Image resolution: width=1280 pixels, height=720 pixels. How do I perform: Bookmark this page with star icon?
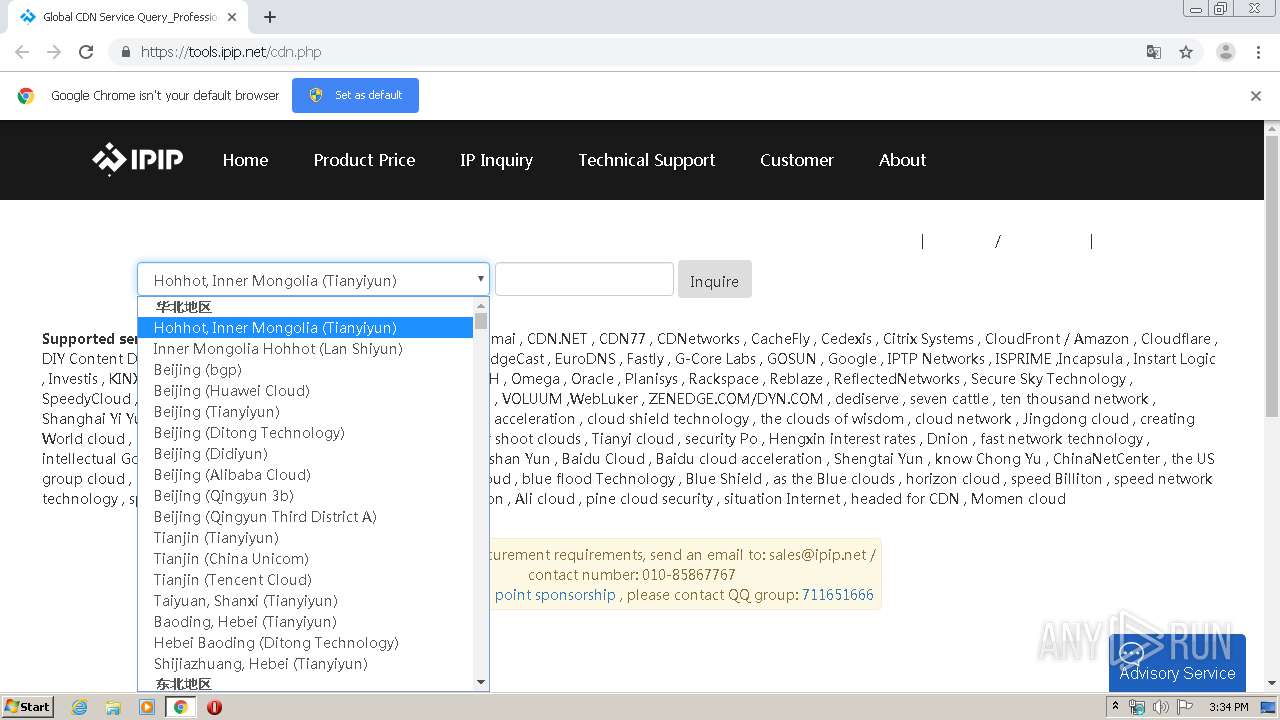point(1186,52)
